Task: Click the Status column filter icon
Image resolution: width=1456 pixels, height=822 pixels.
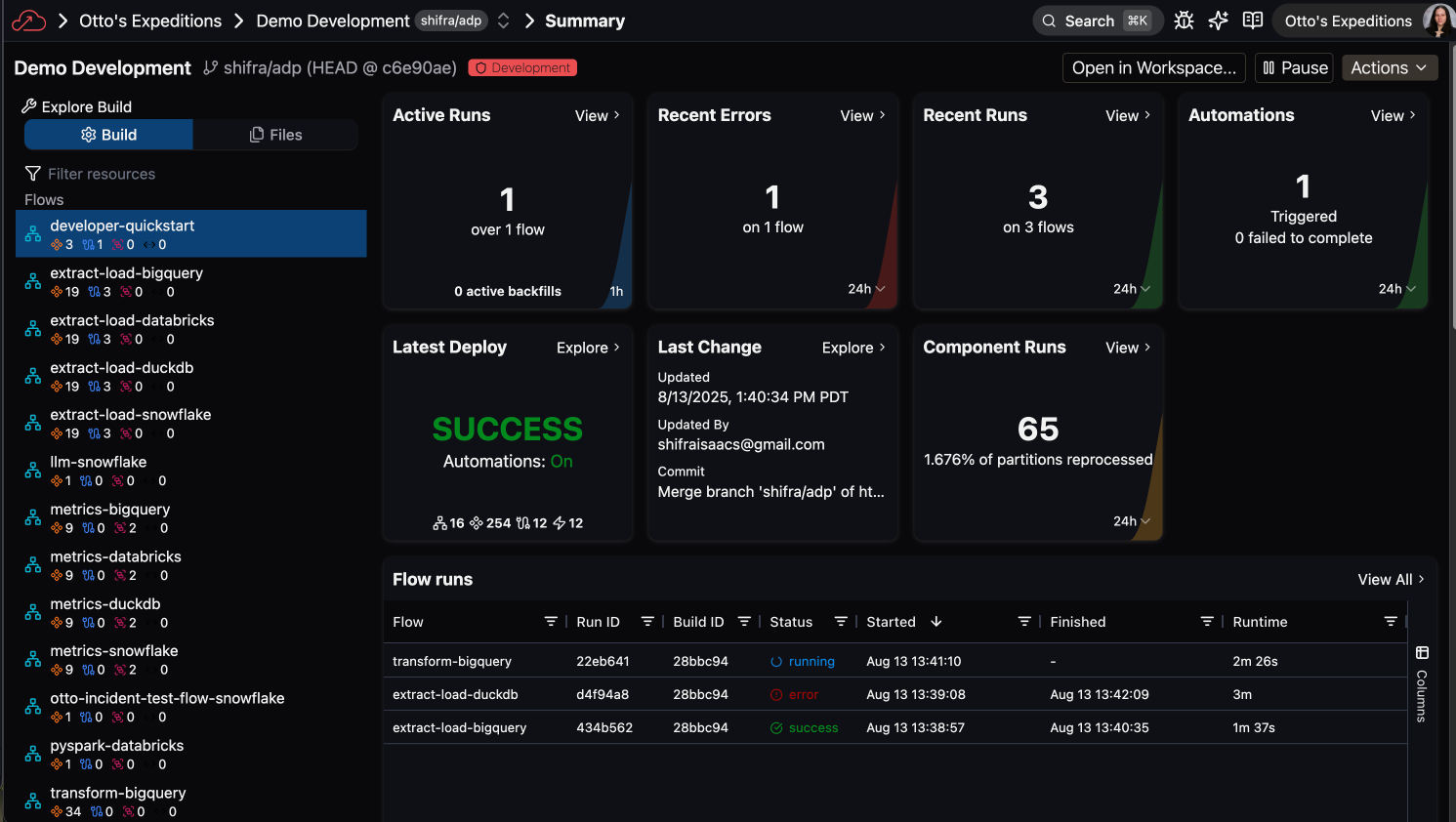Action: (841, 622)
